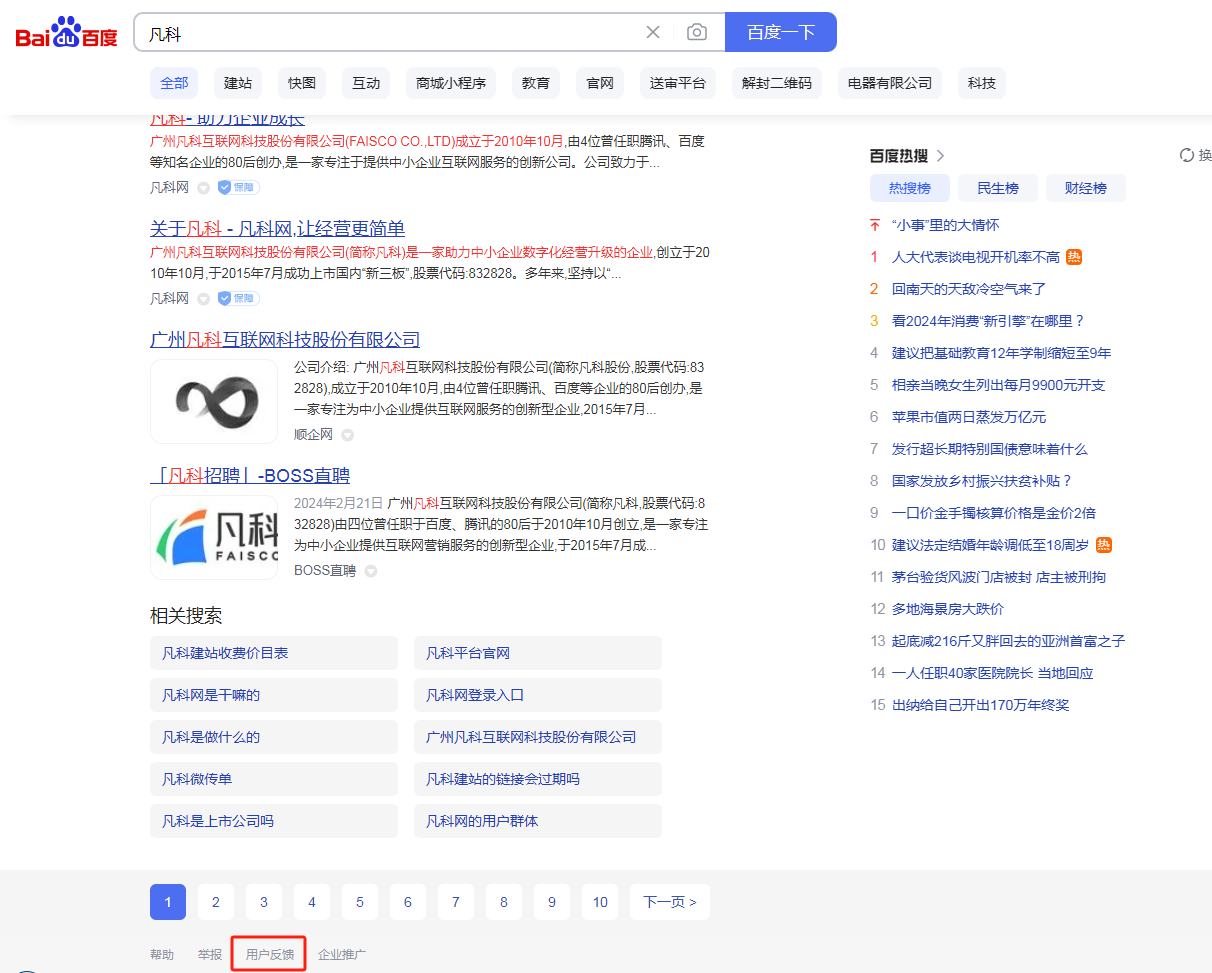Go to results page 5
Viewport: 1212px width, 973px height.
(x=360, y=902)
